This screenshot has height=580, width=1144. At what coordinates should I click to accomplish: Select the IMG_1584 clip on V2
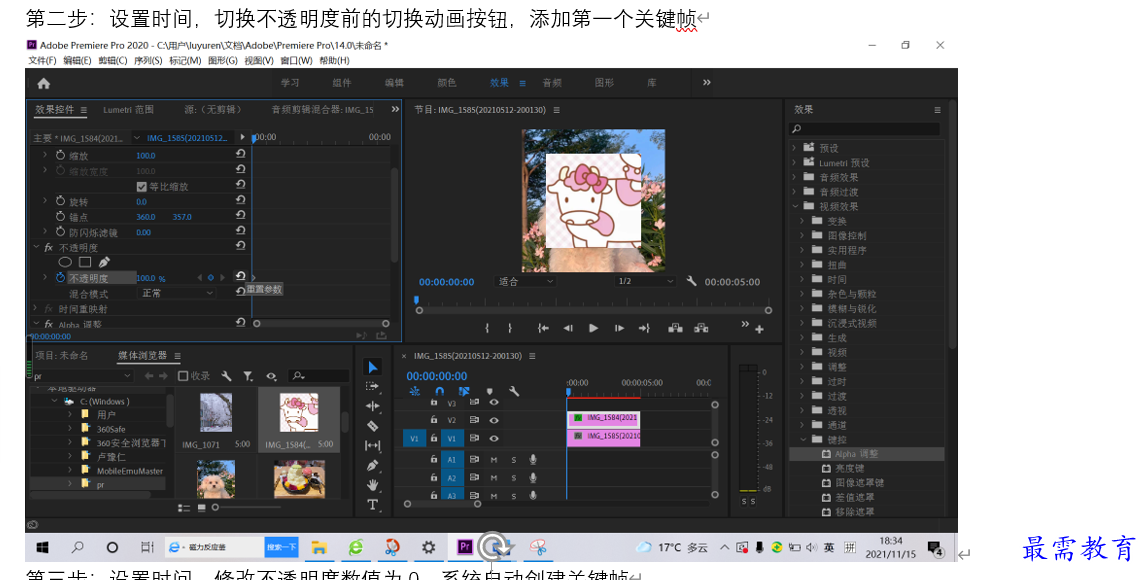point(603,418)
